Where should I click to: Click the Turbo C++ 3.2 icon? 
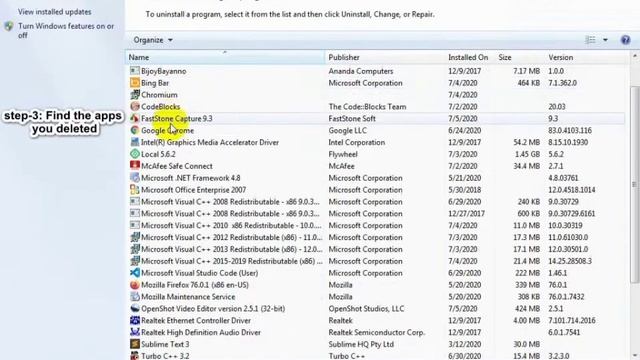(x=135, y=356)
